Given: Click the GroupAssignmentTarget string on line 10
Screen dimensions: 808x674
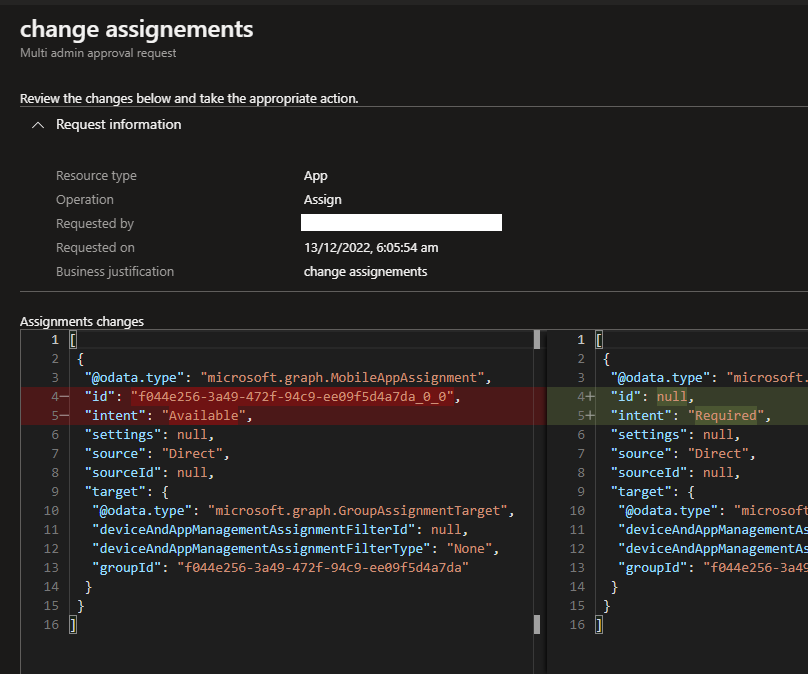Looking at the screenshot, I should pyautogui.click(x=360, y=511).
